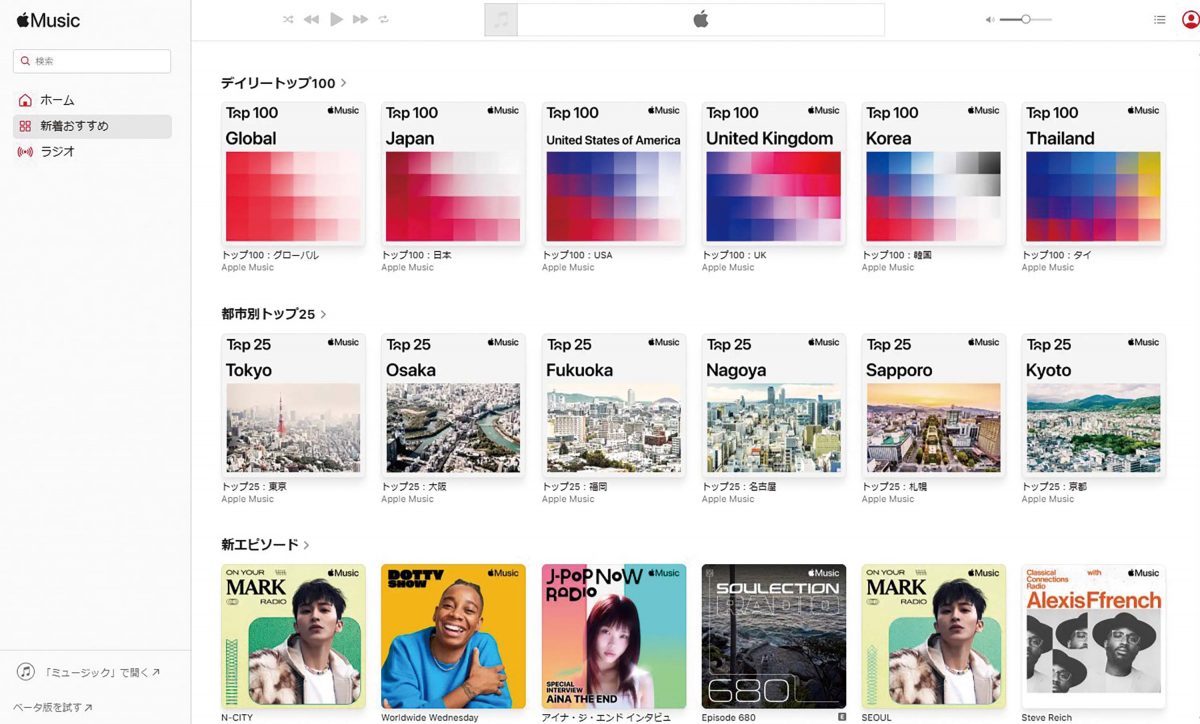Click the ホーム house icon
The height and width of the screenshot is (724, 1200).
point(25,100)
